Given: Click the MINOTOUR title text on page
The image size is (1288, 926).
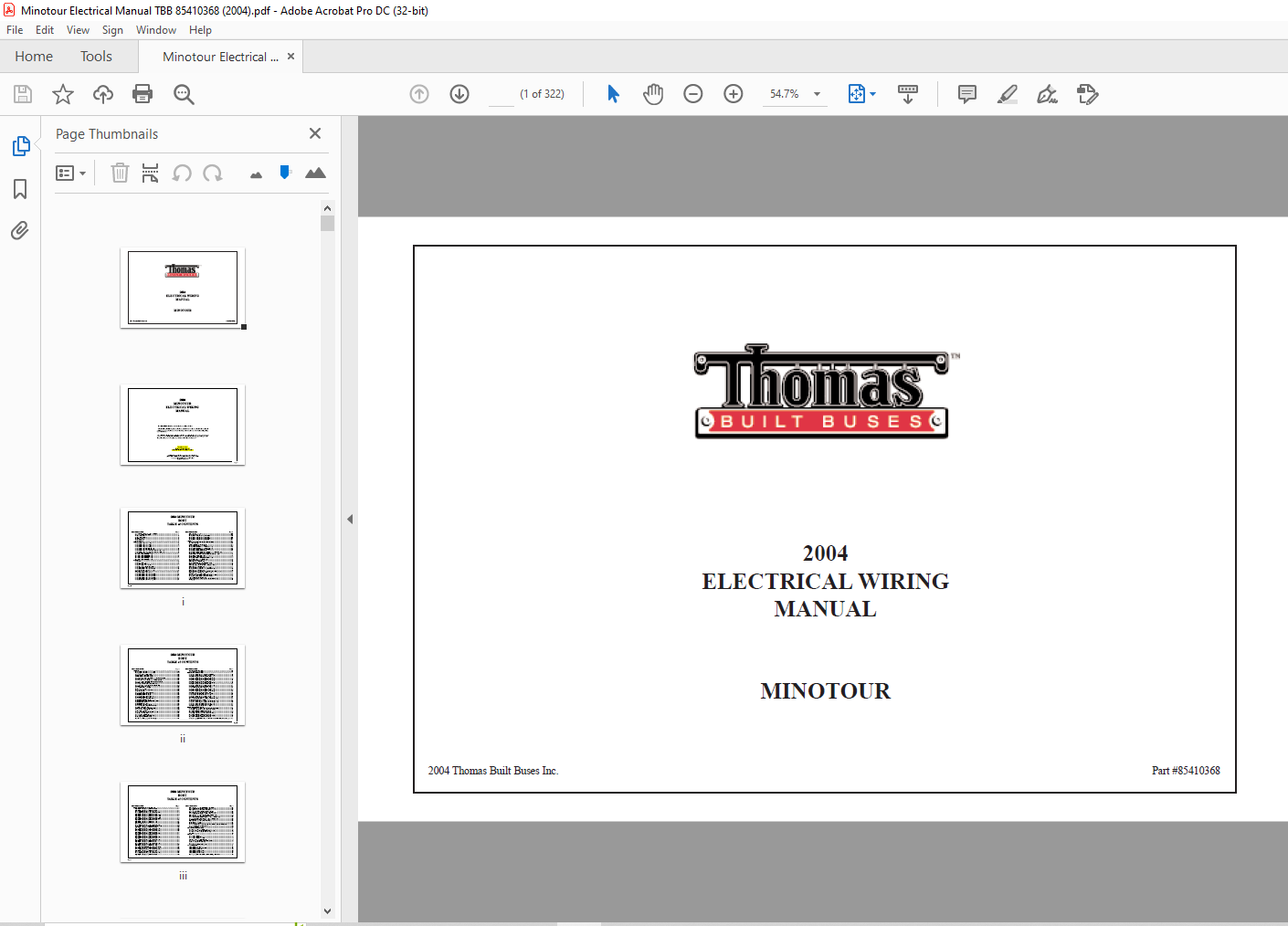Looking at the screenshot, I should tap(825, 691).
